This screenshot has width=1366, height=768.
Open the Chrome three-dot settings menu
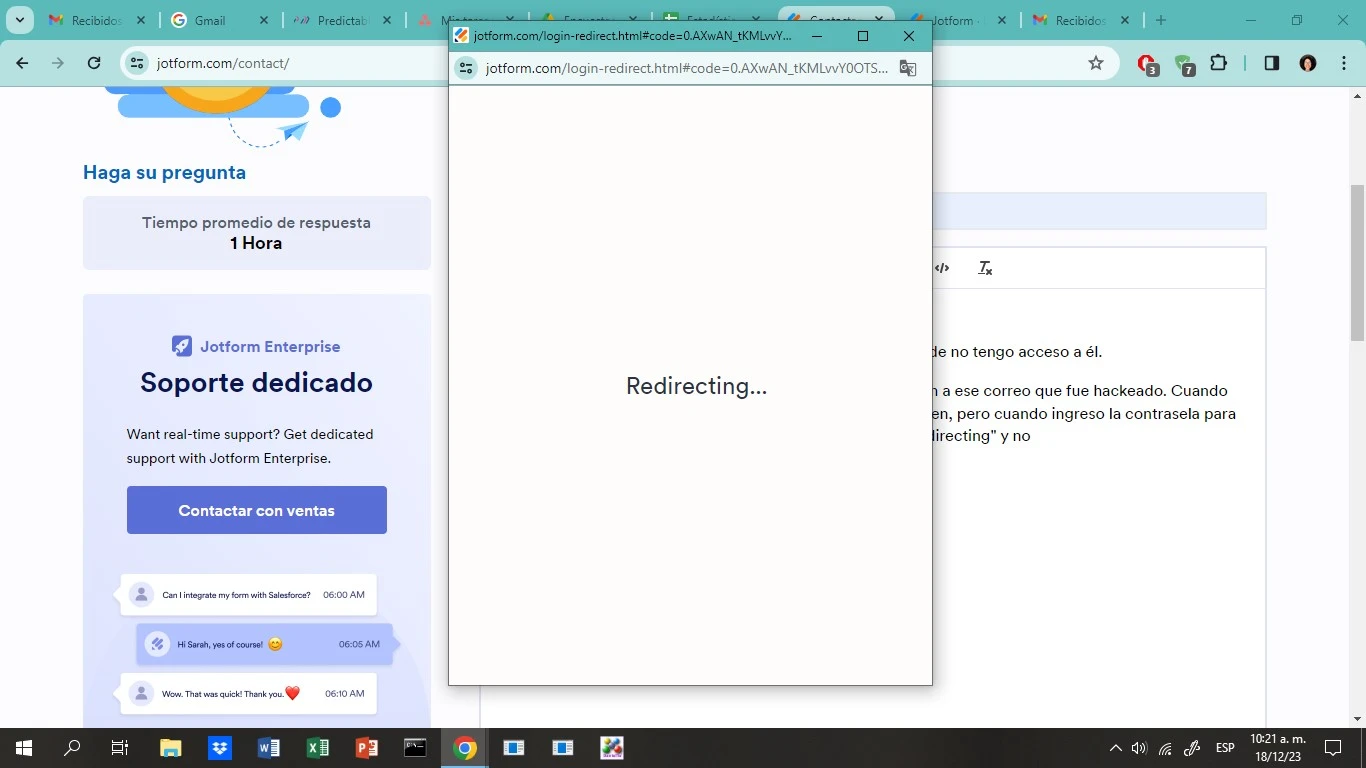(1344, 62)
